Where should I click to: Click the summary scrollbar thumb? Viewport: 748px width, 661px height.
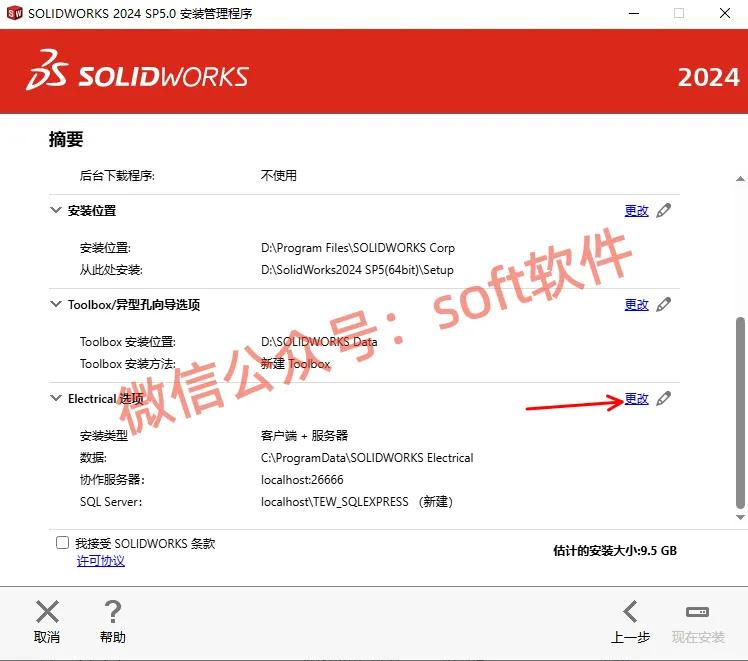coord(740,413)
